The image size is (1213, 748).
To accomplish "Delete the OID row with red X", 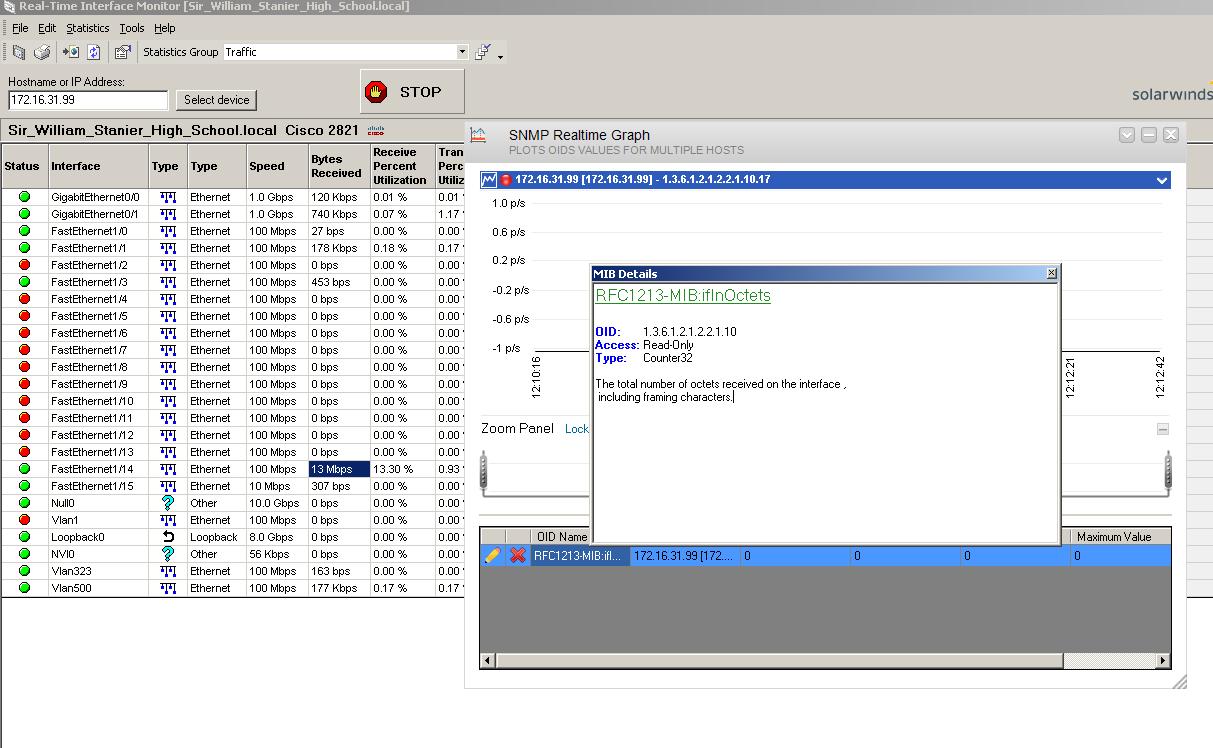I will point(517,556).
